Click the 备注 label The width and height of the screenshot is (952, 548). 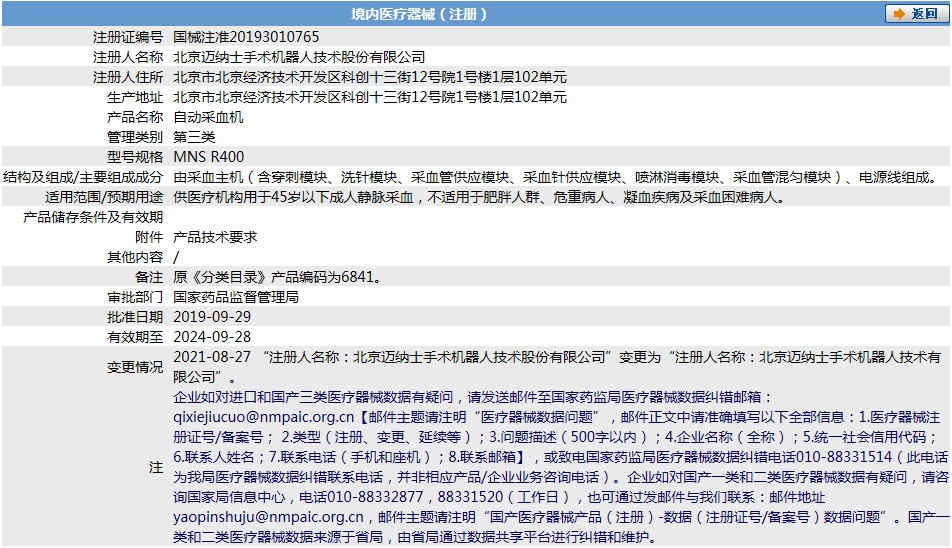pyautogui.click(x=149, y=277)
